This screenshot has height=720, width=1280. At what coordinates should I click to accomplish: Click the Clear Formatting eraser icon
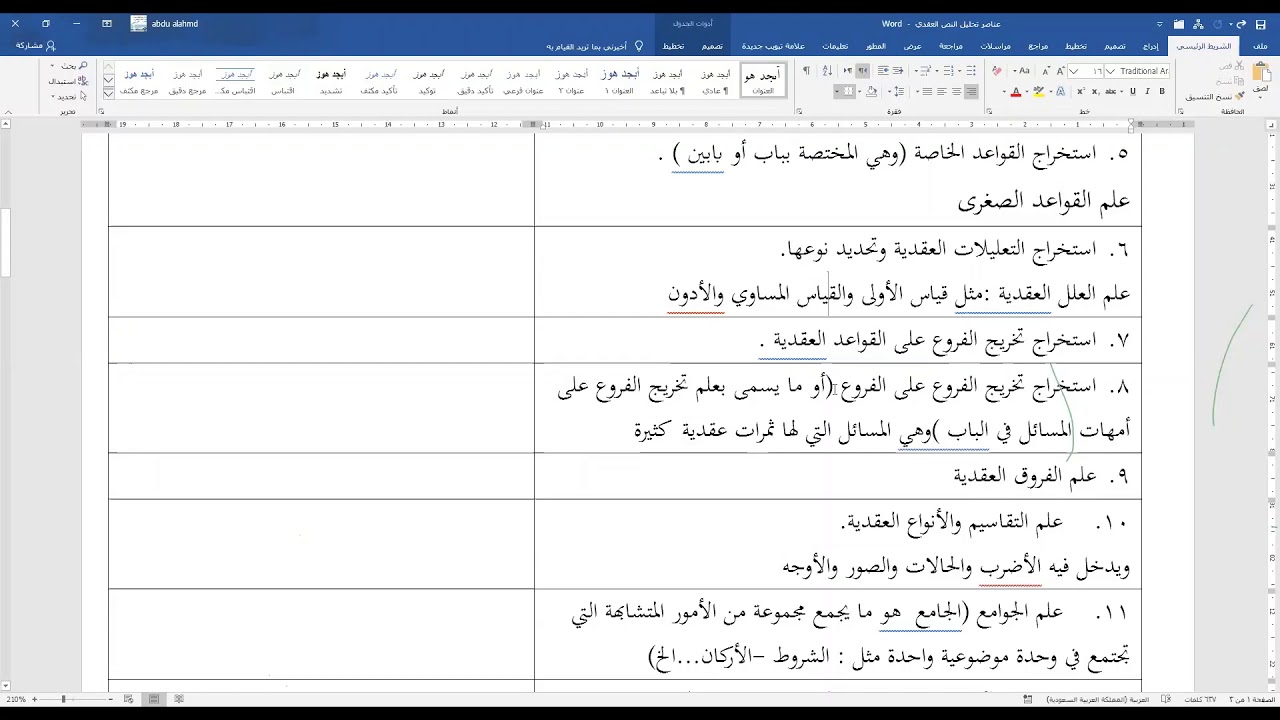click(x=997, y=71)
